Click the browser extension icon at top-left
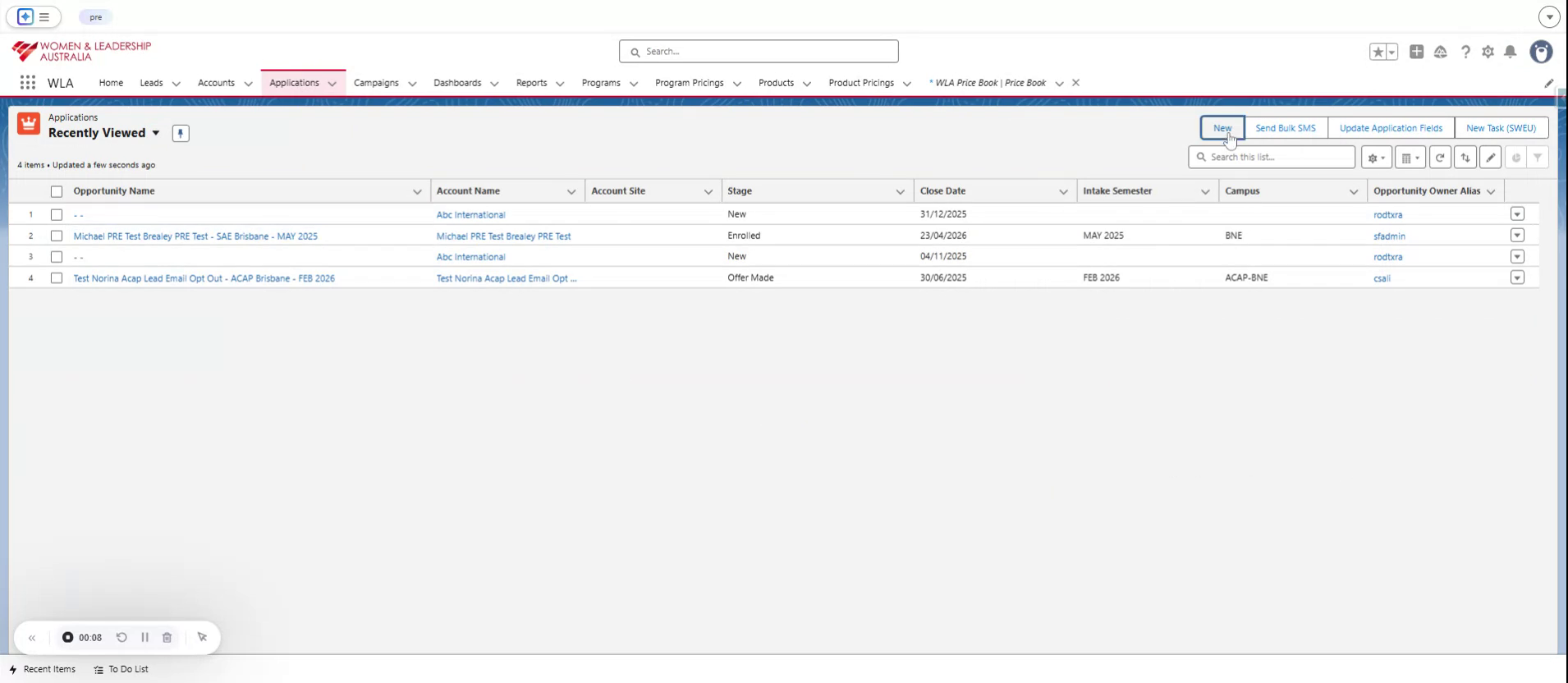1568x683 pixels. (25, 16)
